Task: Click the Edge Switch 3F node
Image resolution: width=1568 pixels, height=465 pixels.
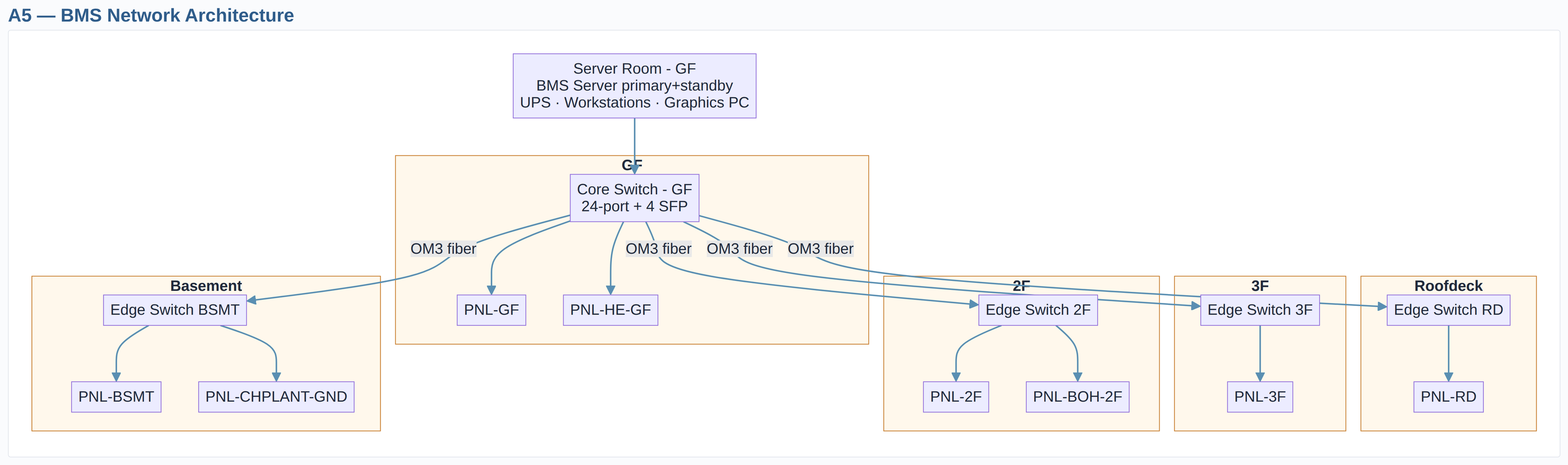Action: pos(1260,310)
